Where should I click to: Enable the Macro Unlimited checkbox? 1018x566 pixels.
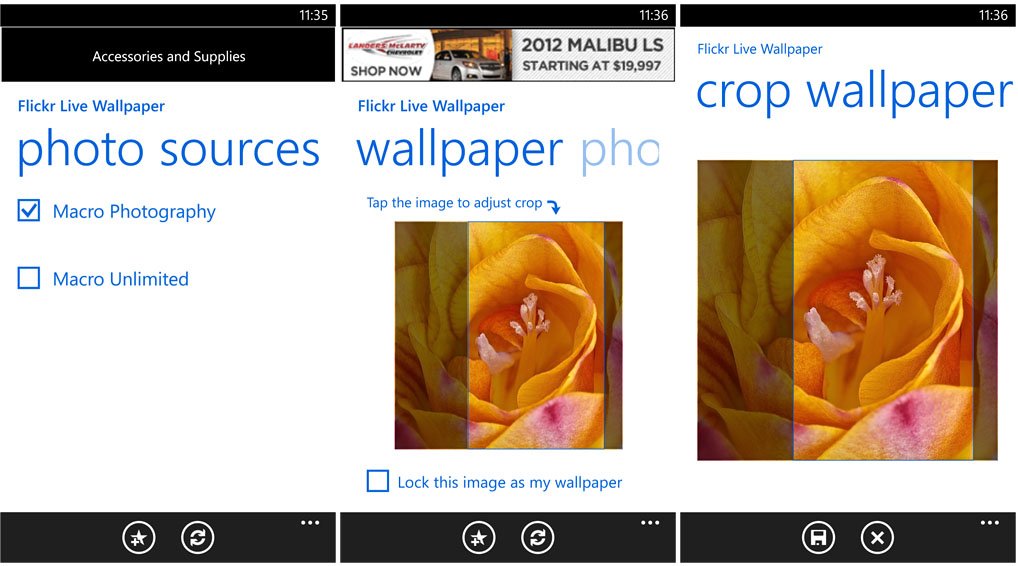(x=29, y=278)
